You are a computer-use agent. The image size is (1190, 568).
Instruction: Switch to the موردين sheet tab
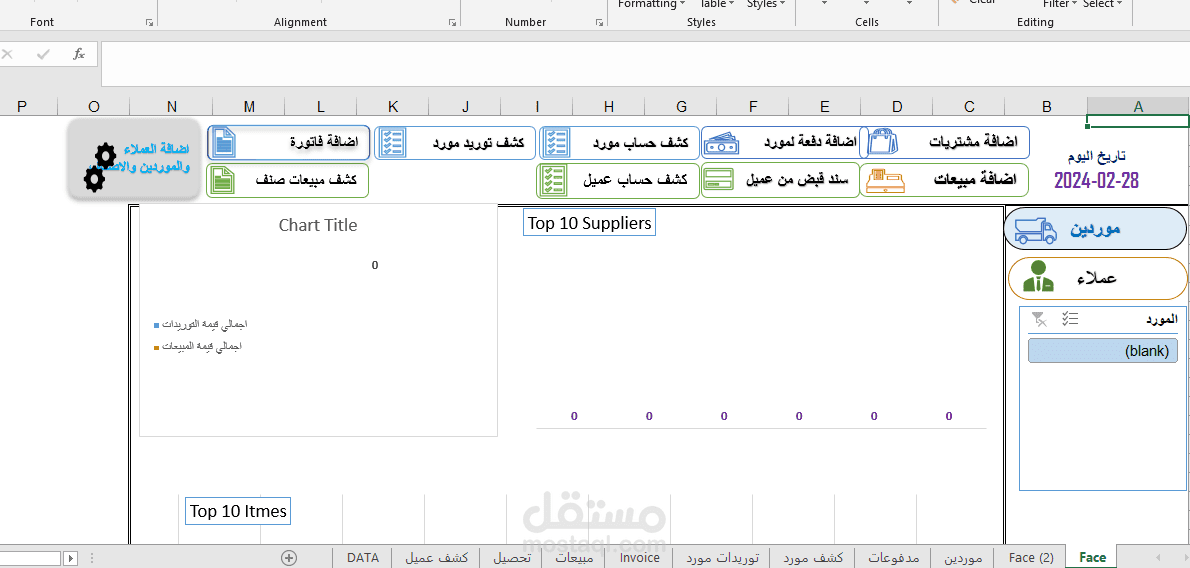pos(964,558)
